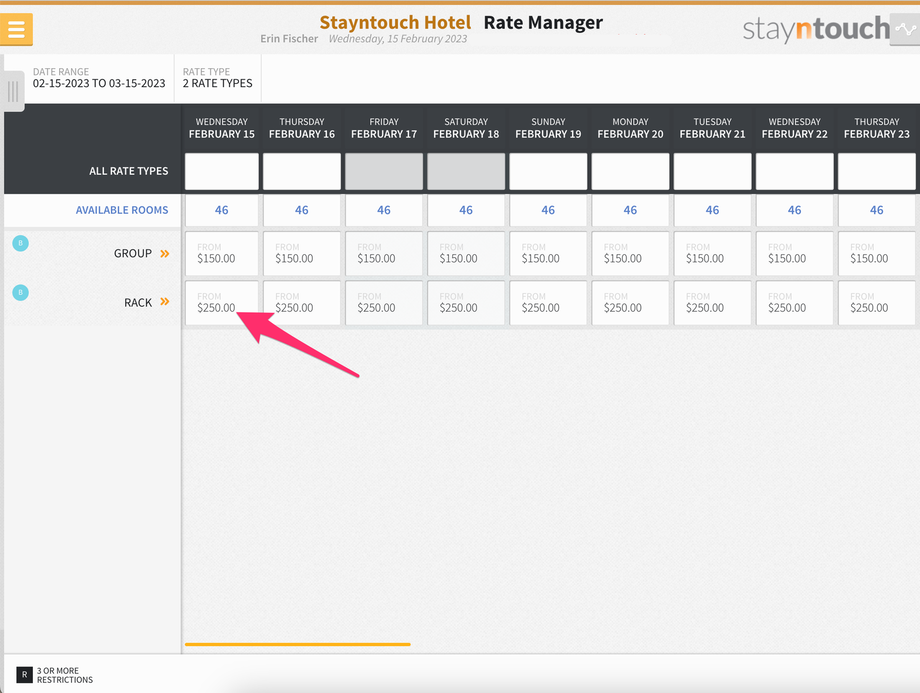
Task: Open All Rate Types cell for February 16
Action: point(302,171)
